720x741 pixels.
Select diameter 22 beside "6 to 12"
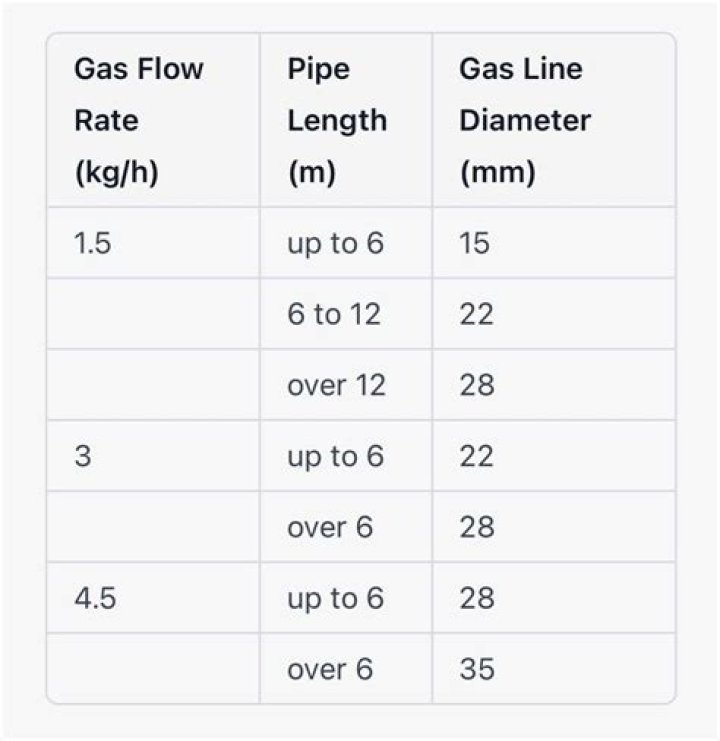click(x=477, y=314)
